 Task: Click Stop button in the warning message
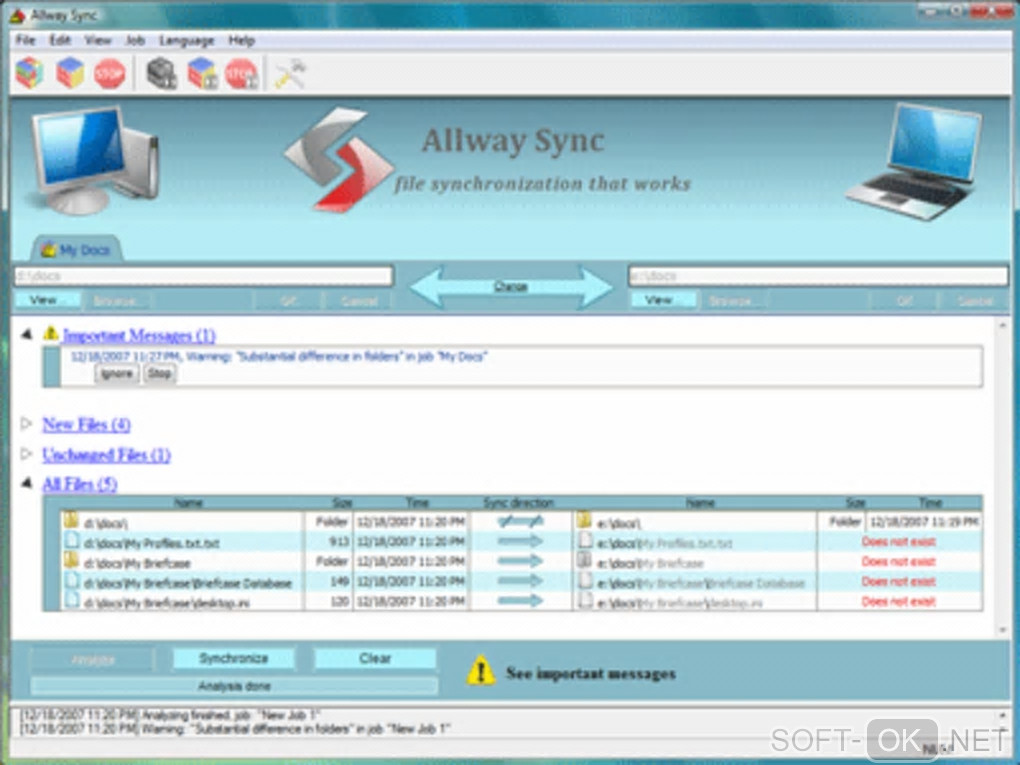tap(159, 373)
